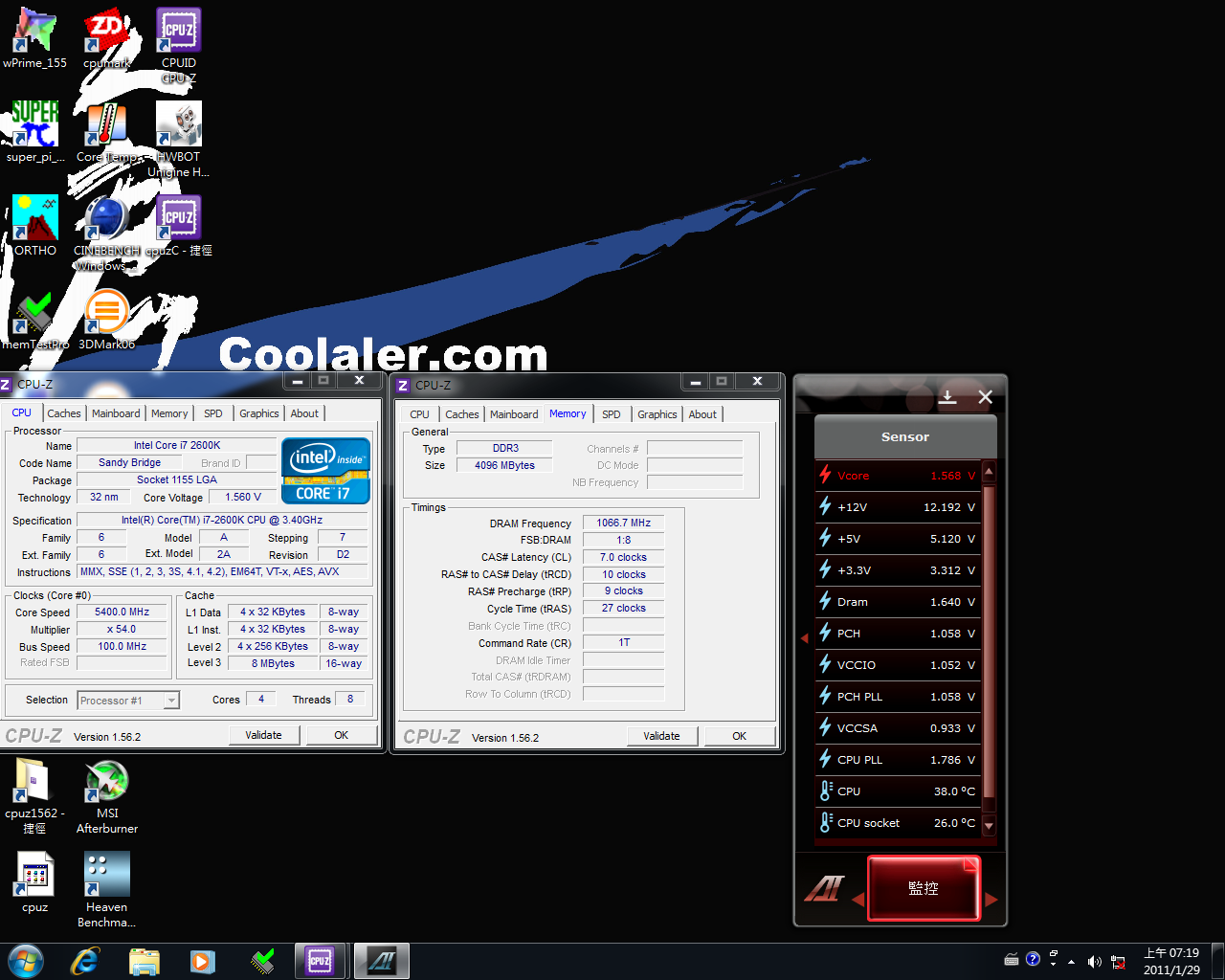Open the cpuzC shortcut icon
Image resolution: width=1225 pixels, height=980 pixels.
[178, 226]
